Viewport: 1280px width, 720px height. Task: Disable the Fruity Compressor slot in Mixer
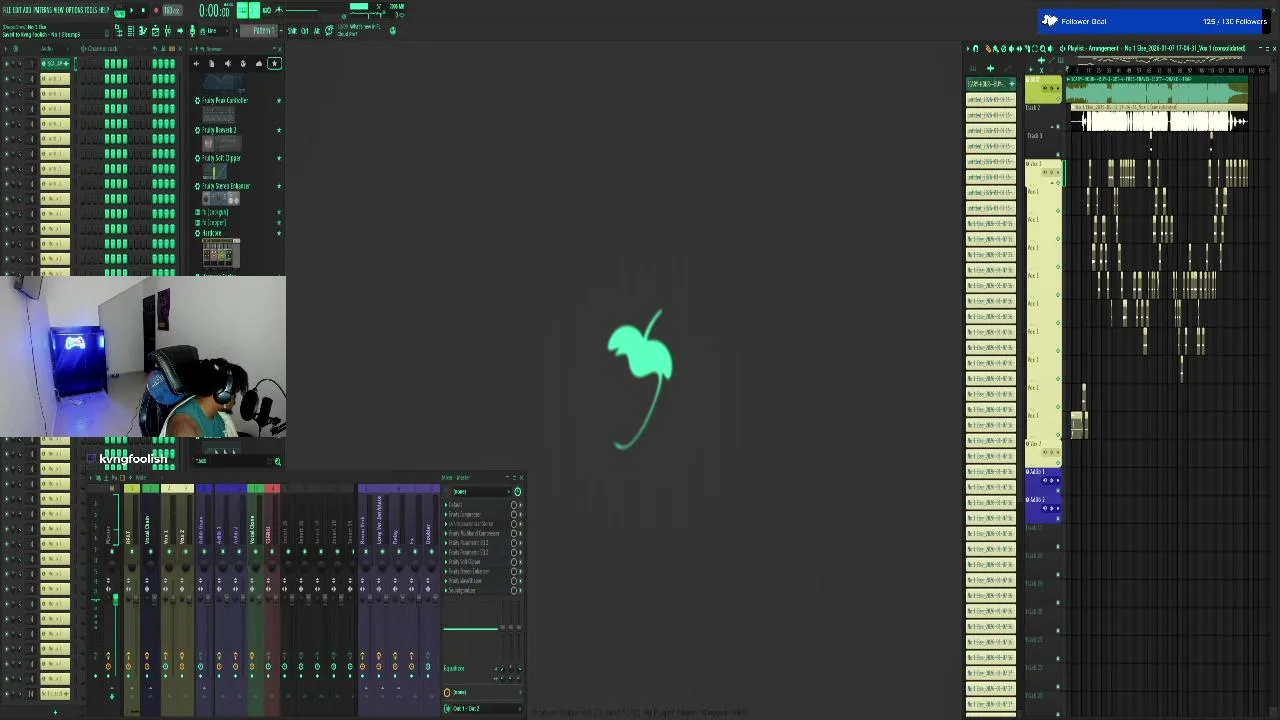(x=514, y=514)
